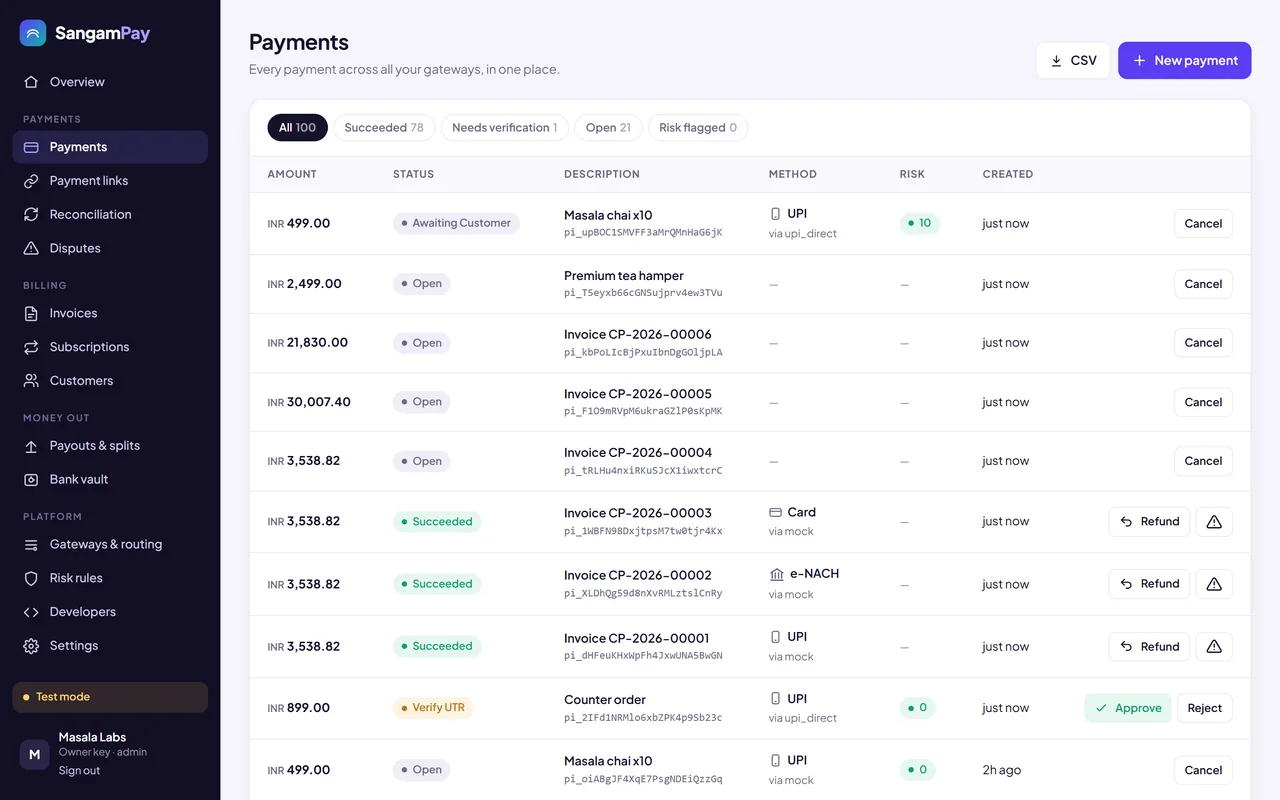This screenshot has height=800, width=1280.
Task: Click the Test mode badge
Action: pyautogui.click(x=110, y=697)
